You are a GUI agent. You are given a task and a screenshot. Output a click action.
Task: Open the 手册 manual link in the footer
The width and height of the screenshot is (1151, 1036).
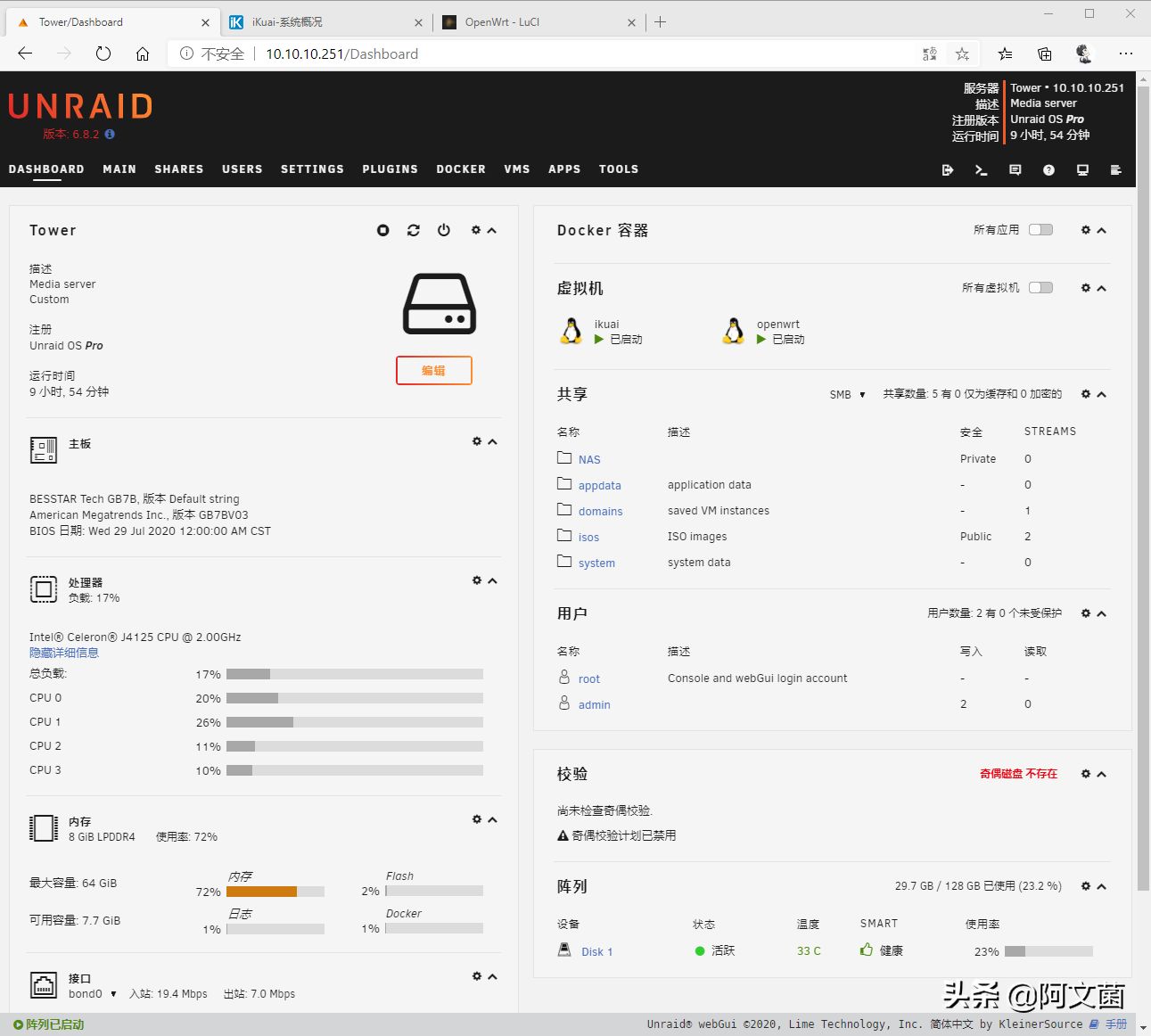coord(1116,1024)
